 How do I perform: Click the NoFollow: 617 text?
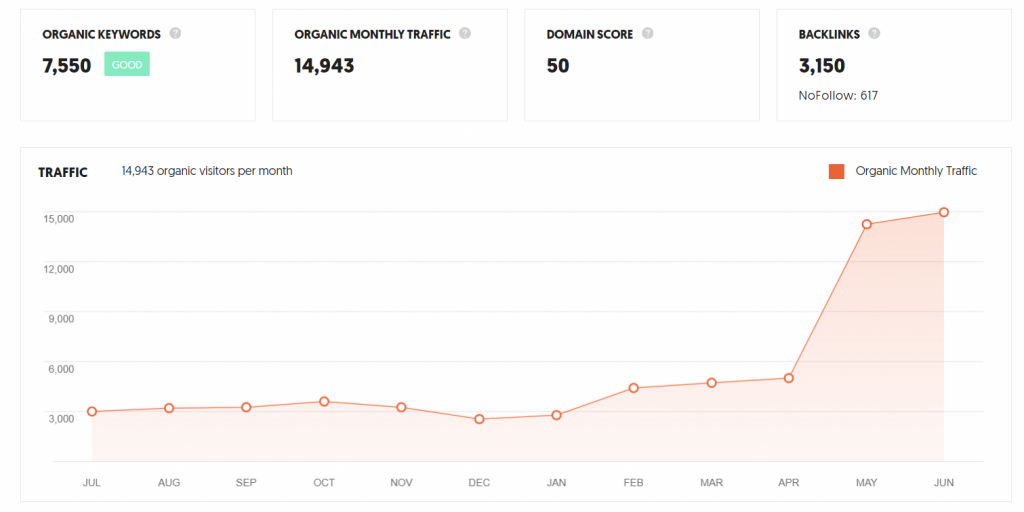click(838, 96)
